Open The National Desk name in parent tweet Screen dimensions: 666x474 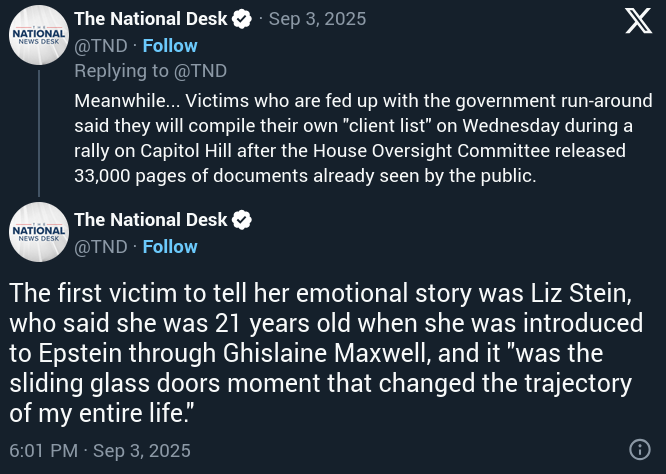click(x=151, y=19)
